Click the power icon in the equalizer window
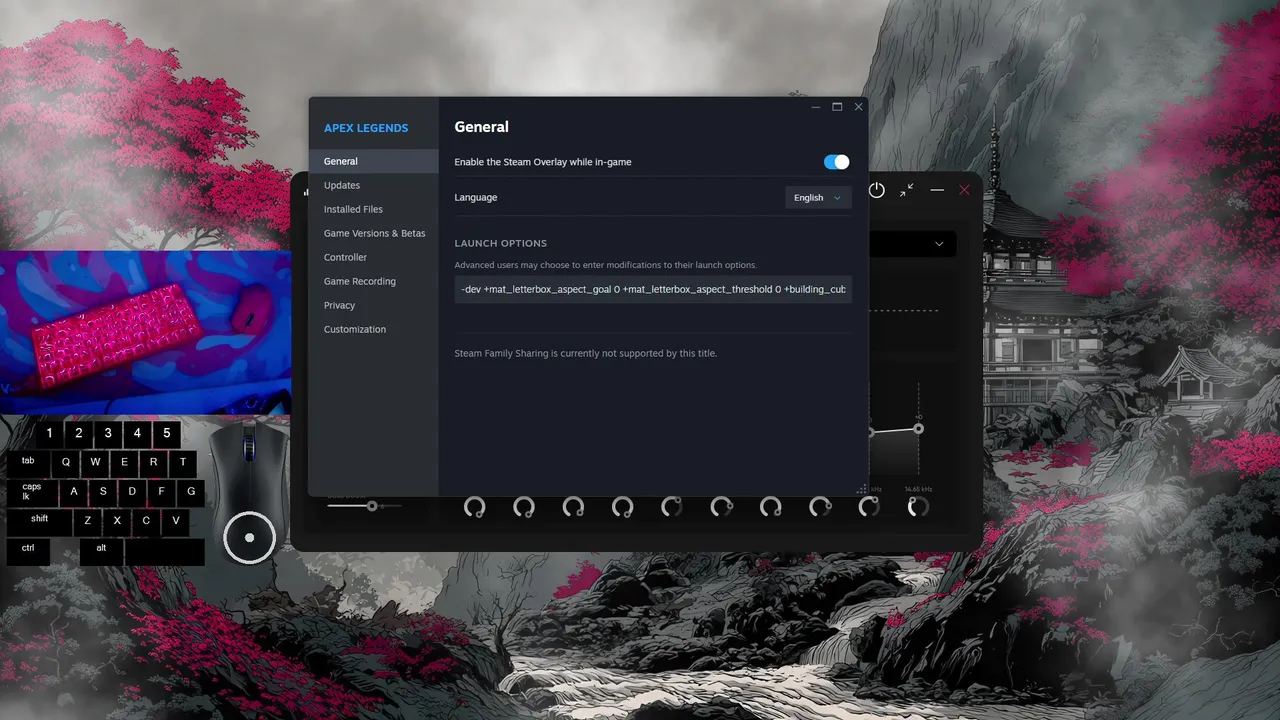Image resolution: width=1280 pixels, height=720 pixels. [877, 190]
